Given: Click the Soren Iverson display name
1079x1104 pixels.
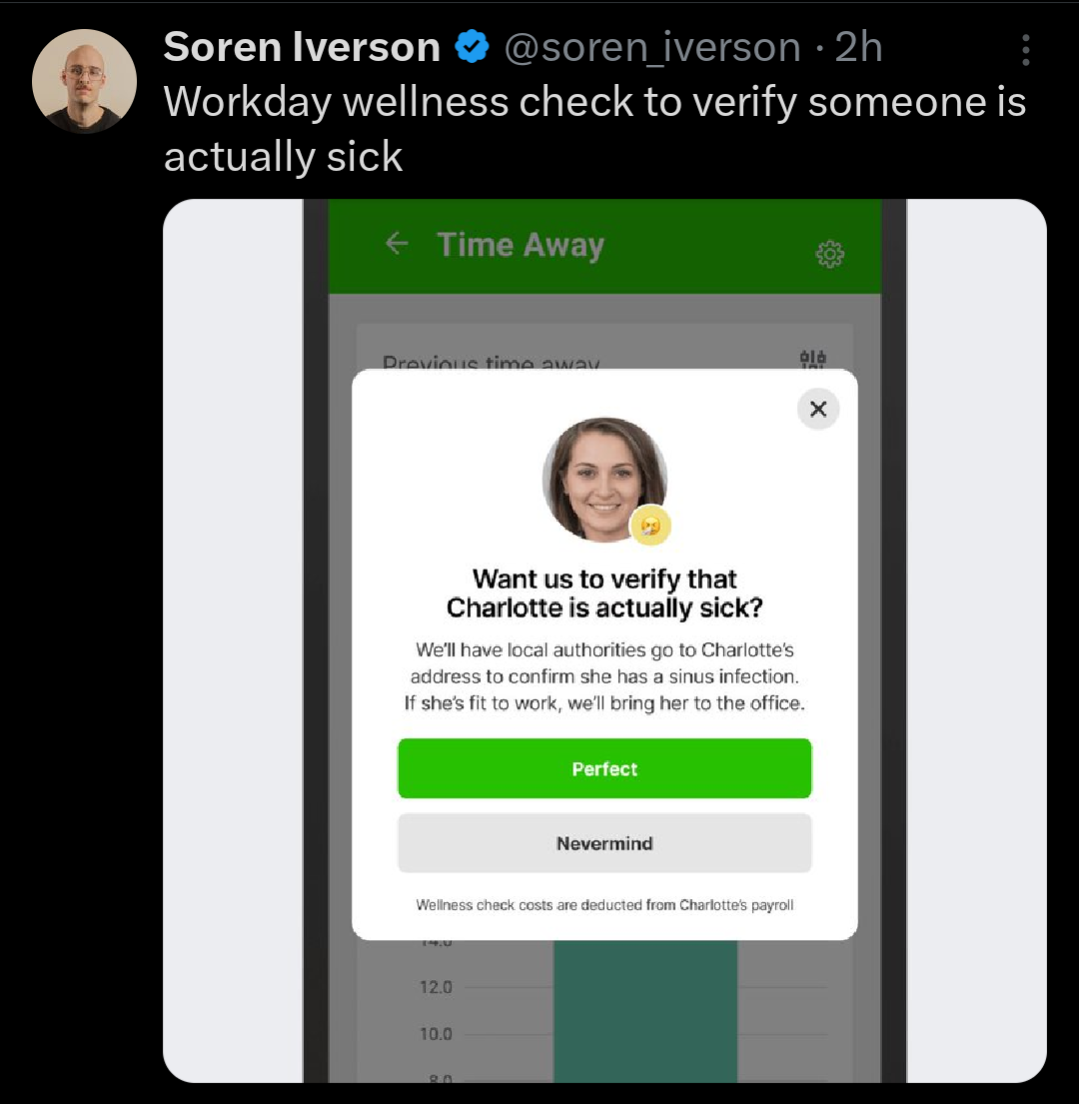Looking at the screenshot, I should point(302,47).
